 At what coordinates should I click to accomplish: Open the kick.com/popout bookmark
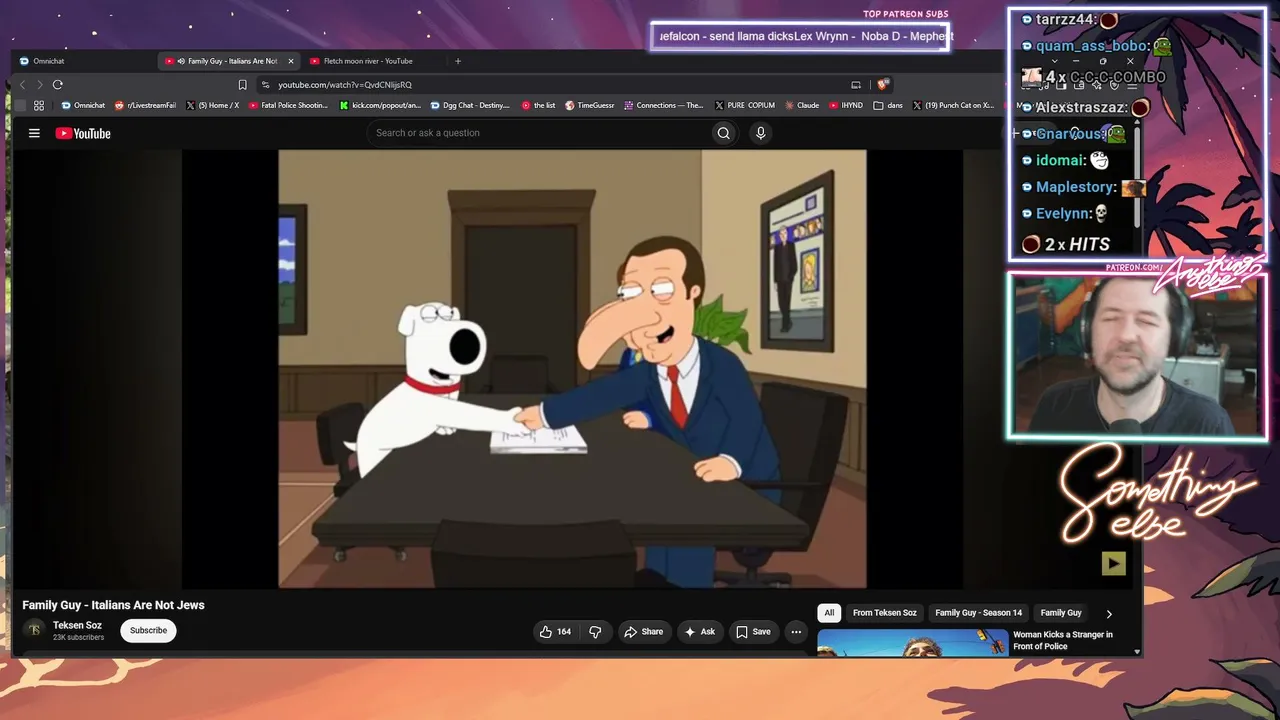(381, 105)
